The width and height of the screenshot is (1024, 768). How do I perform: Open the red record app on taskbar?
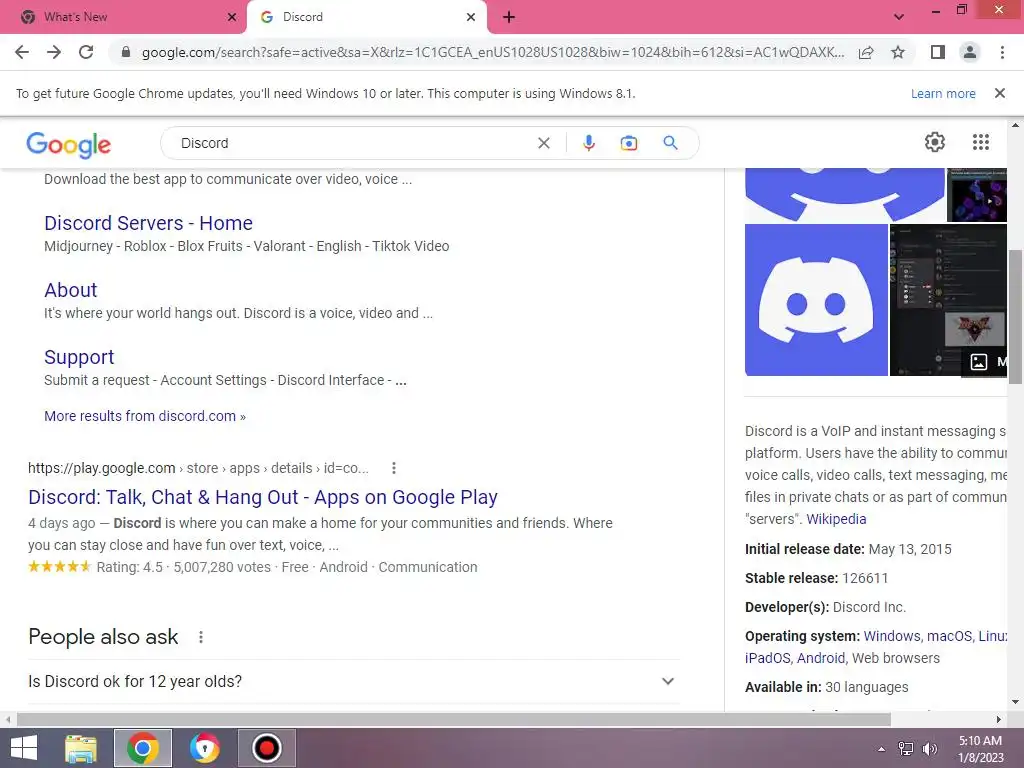(266, 748)
